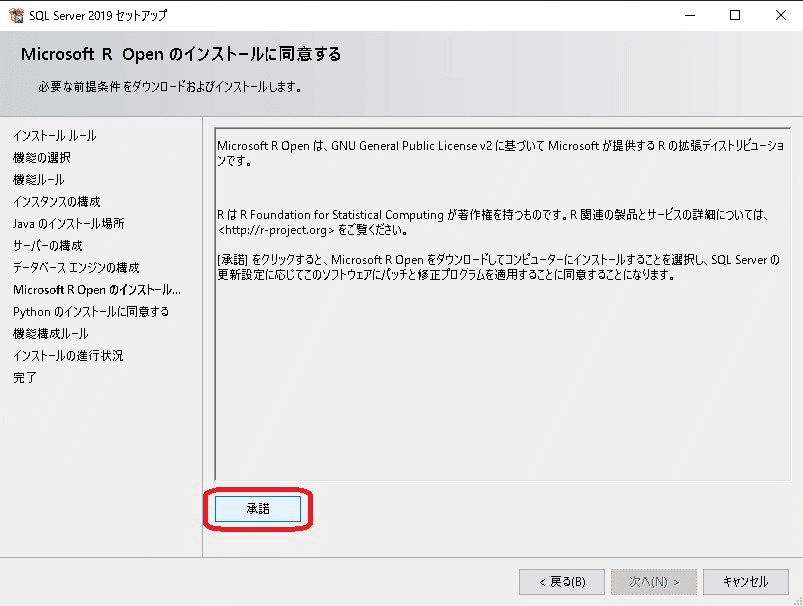
Task: Select the 機能の選択 step
Action: click(42, 158)
